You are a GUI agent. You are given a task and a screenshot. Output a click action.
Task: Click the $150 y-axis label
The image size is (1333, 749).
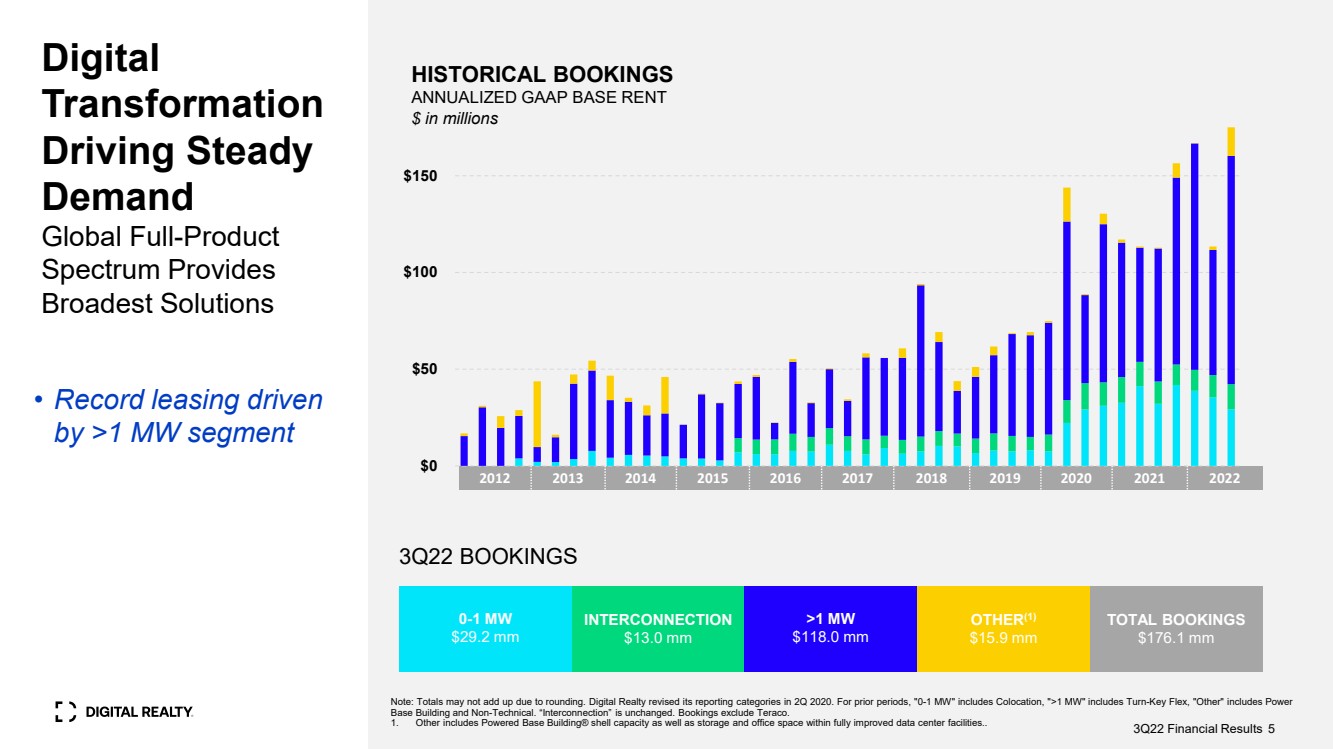pyautogui.click(x=420, y=176)
